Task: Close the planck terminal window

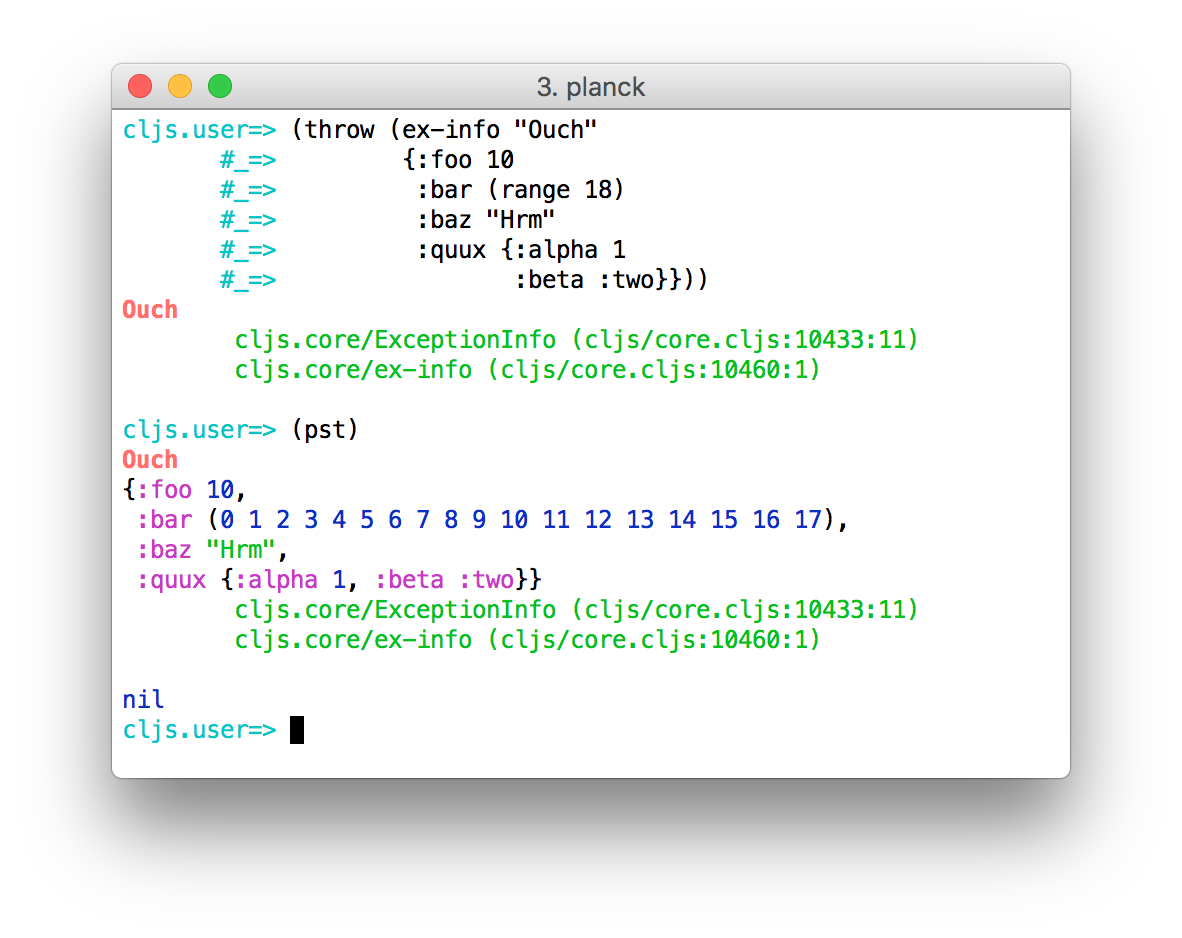Action: tap(140, 87)
